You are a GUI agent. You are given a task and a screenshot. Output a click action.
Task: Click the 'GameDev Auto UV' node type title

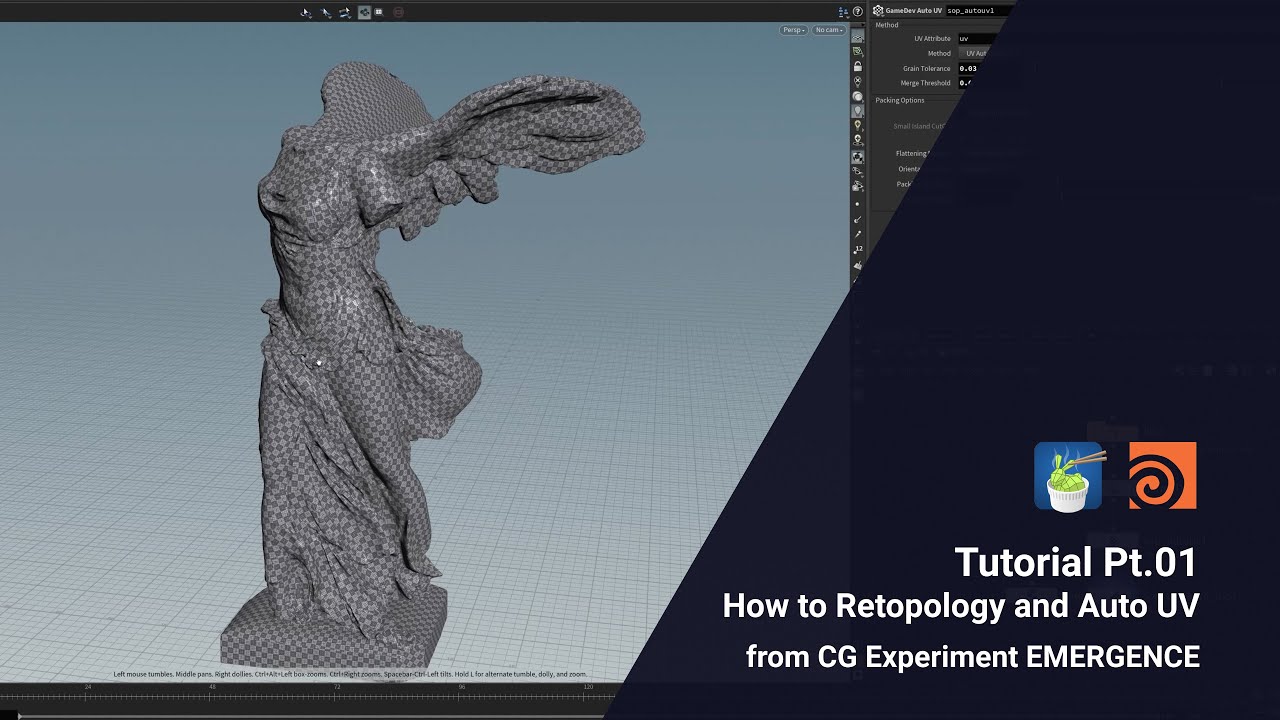tap(913, 10)
